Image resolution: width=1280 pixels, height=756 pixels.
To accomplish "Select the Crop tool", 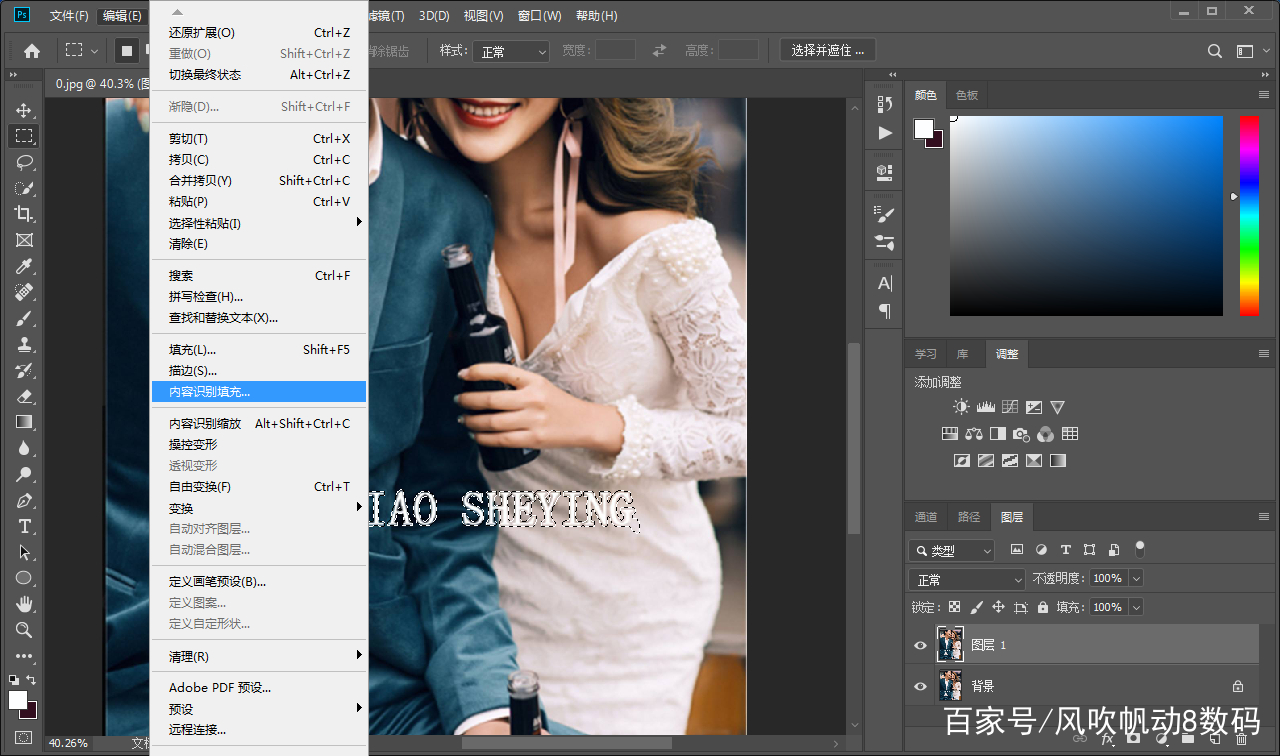I will coord(24,214).
